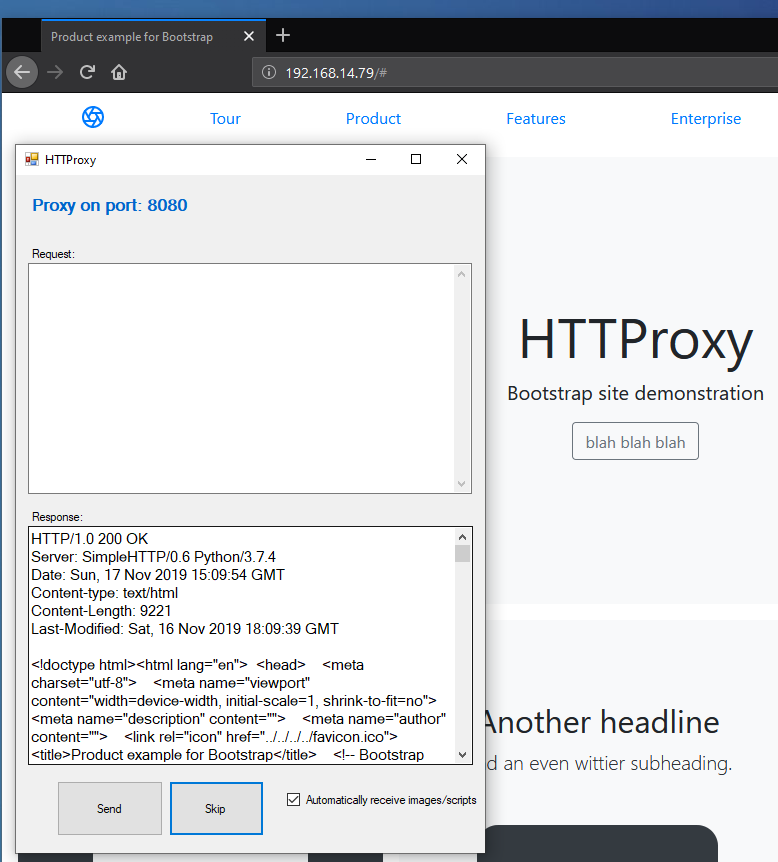Click the 'Response:' label
Screen dimensions: 778x862
(57, 517)
